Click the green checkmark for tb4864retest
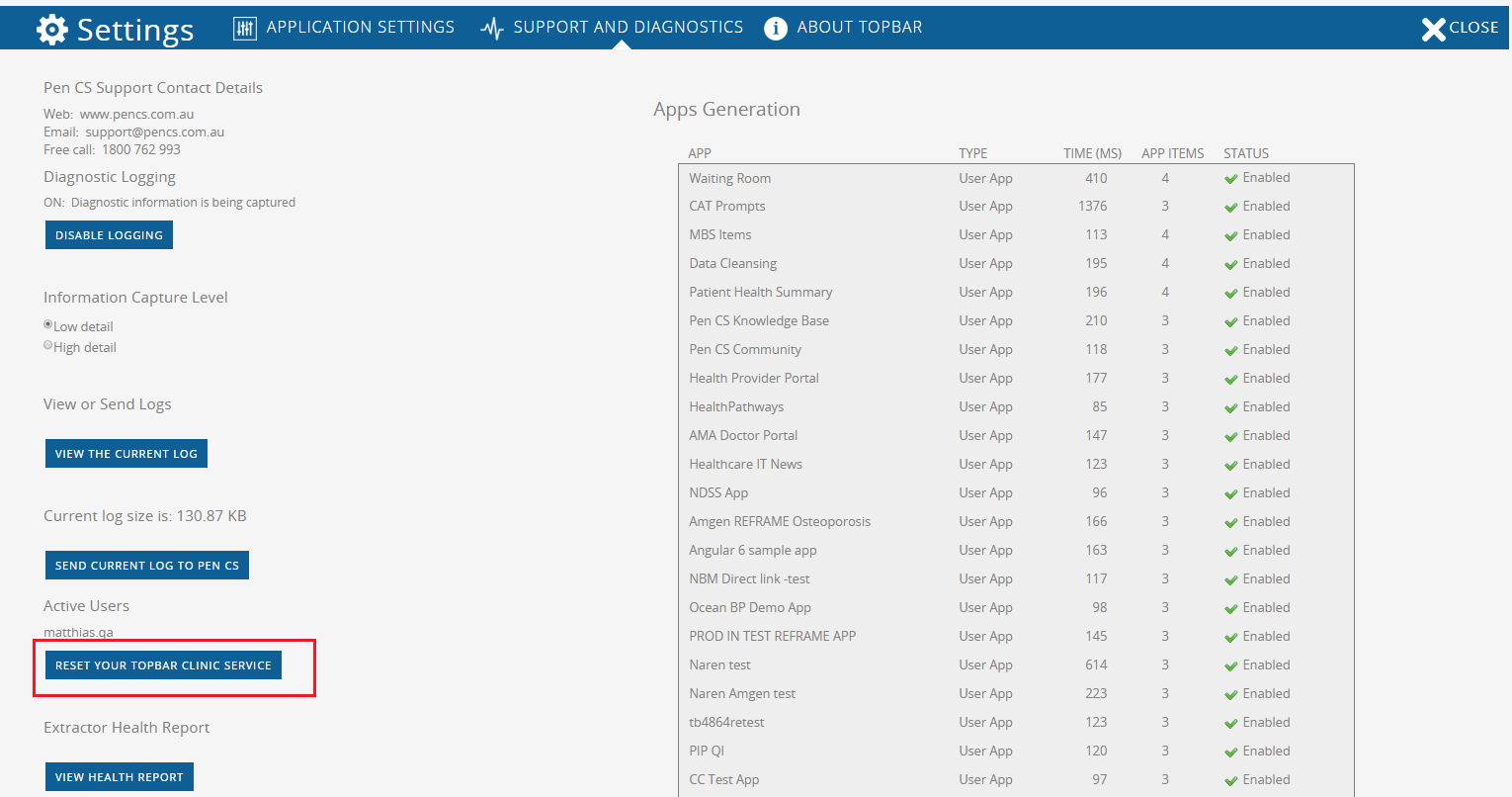This screenshot has height=797, width=1512. (x=1231, y=724)
